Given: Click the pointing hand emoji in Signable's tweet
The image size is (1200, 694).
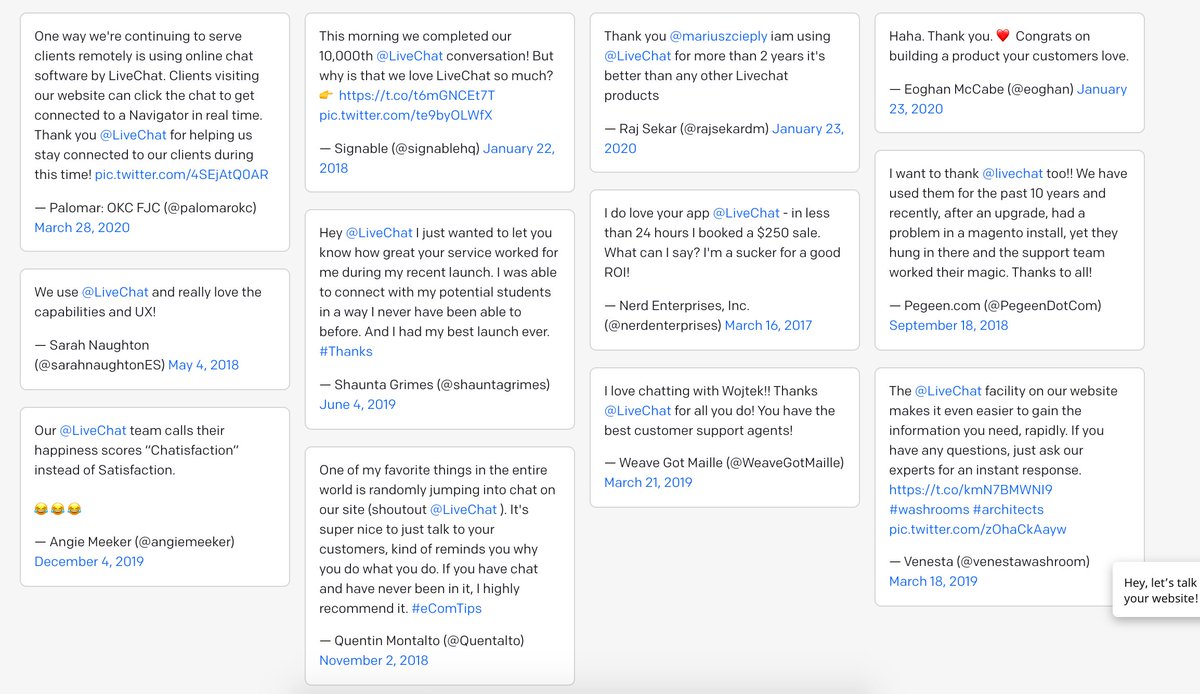Looking at the screenshot, I should pyautogui.click(x=326, y=95).
